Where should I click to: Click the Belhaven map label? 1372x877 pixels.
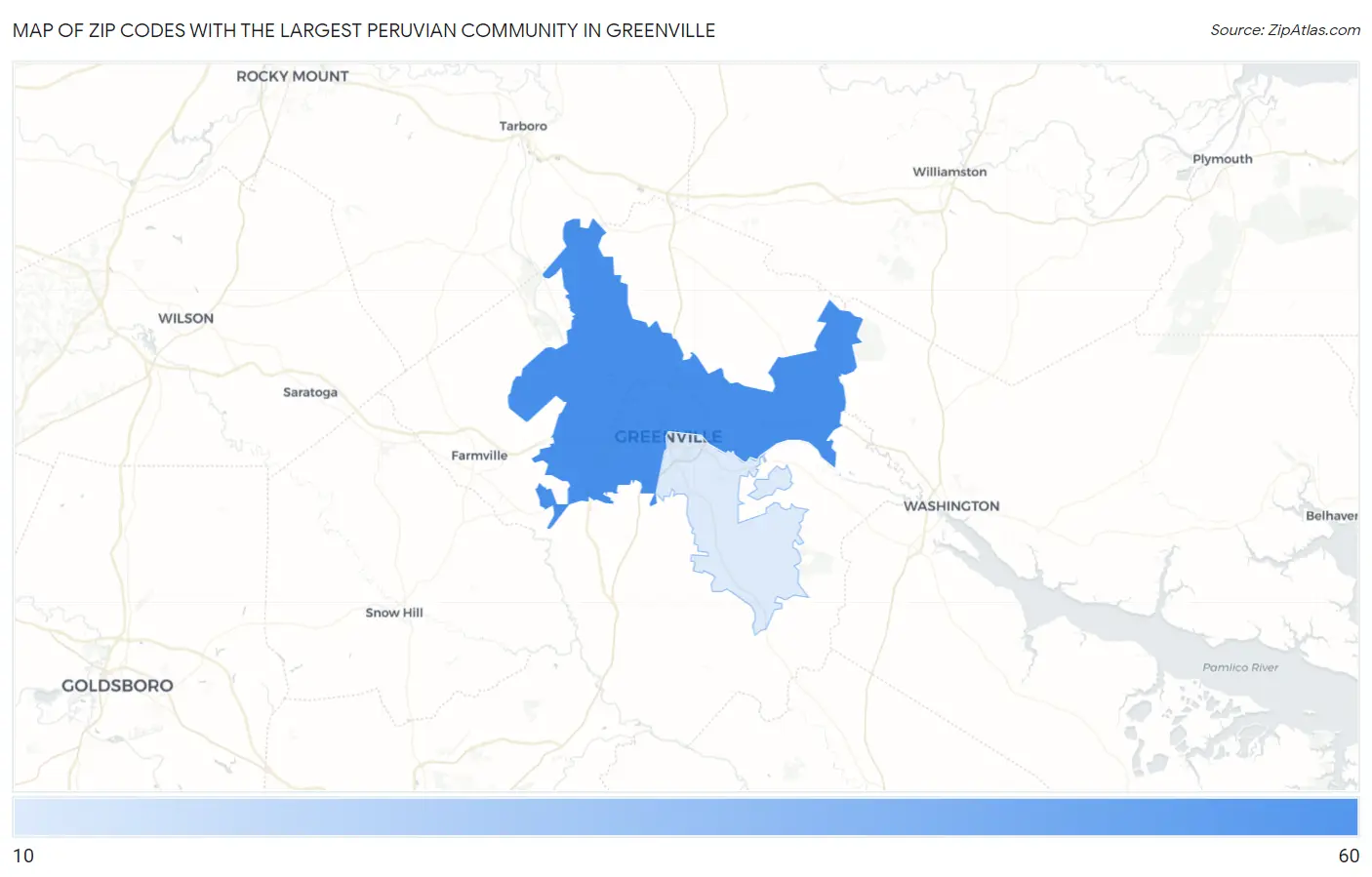1332,516
